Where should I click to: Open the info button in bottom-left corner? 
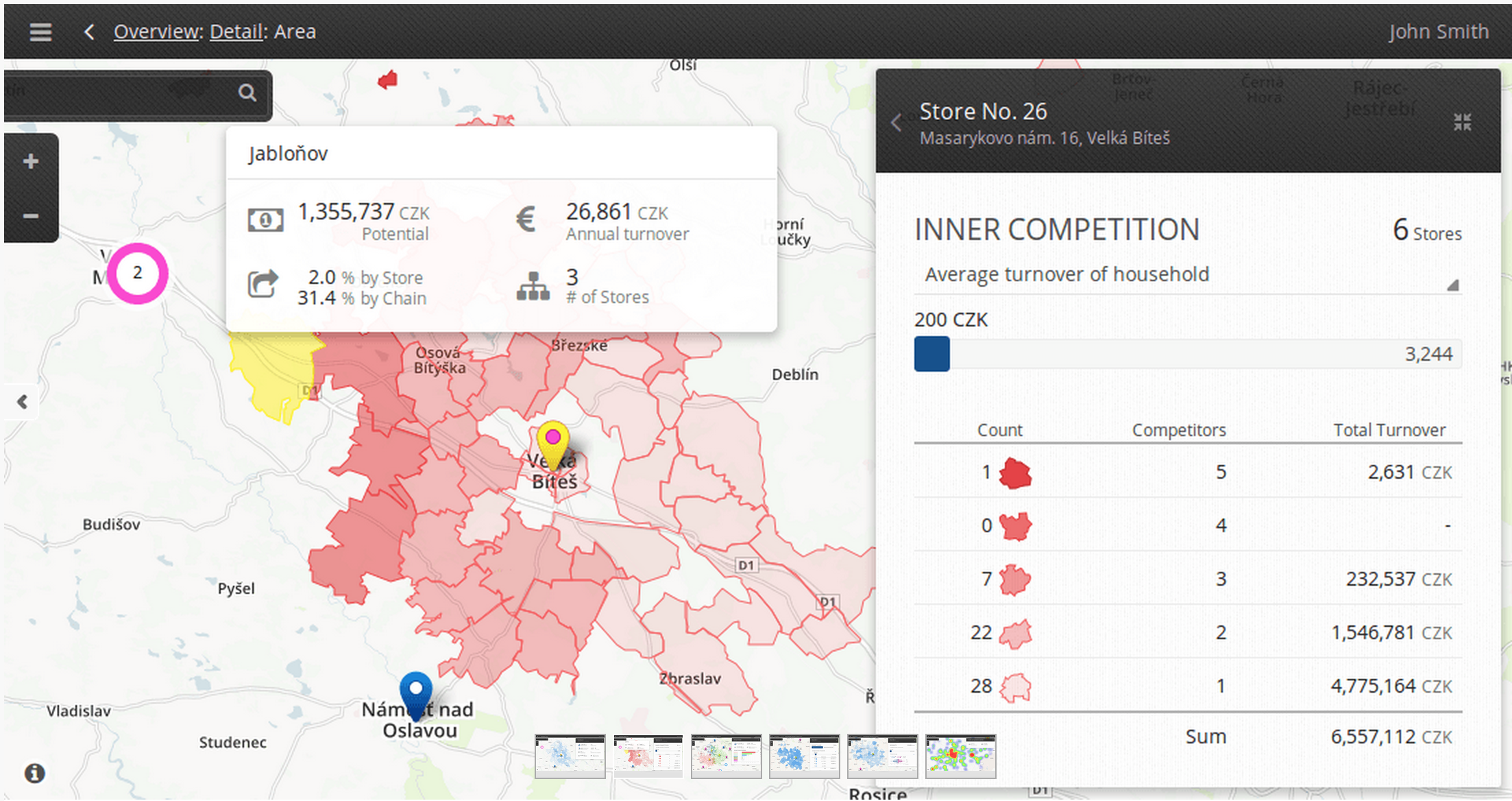tap(34, 772)
